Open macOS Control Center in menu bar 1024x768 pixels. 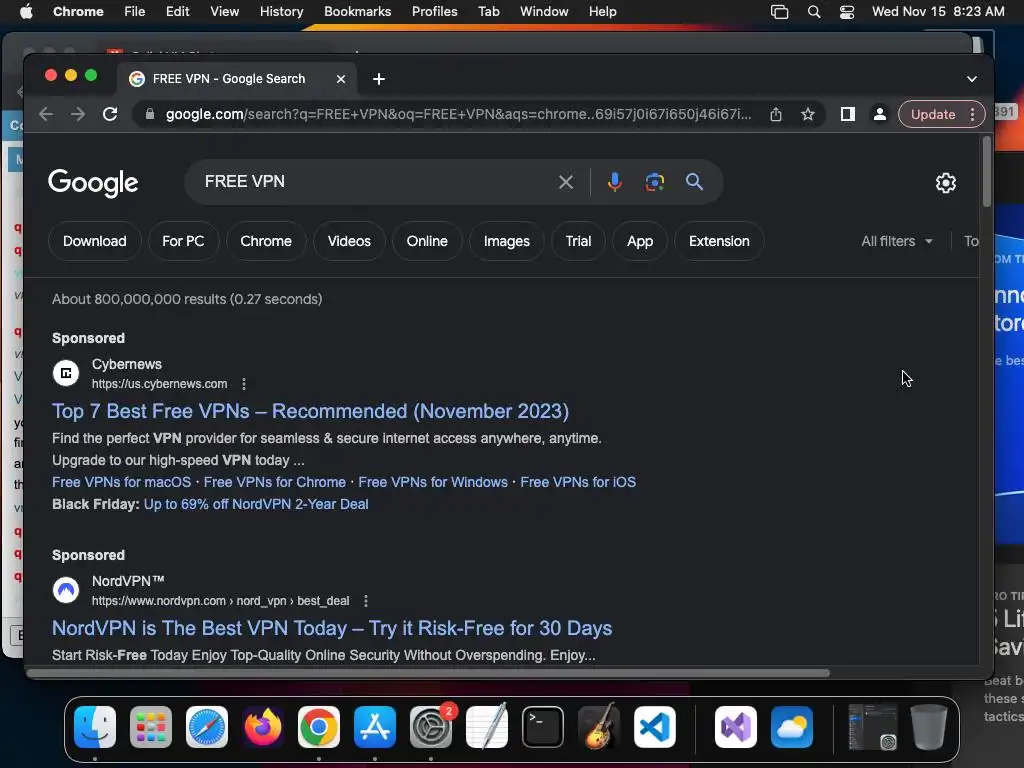click(847, 12)
